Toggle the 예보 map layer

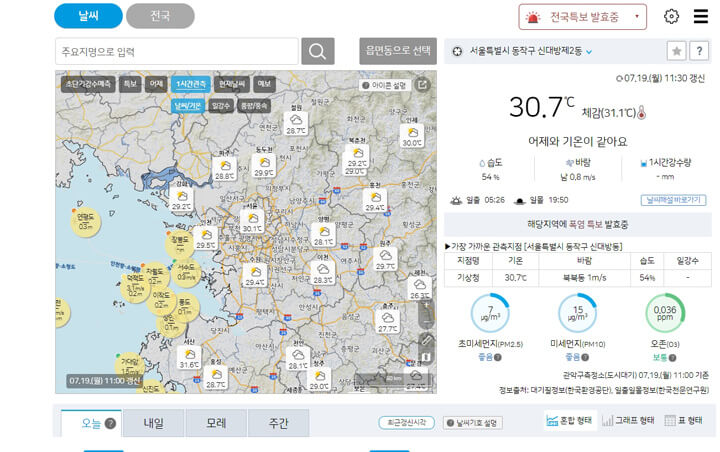pos(264,84)
